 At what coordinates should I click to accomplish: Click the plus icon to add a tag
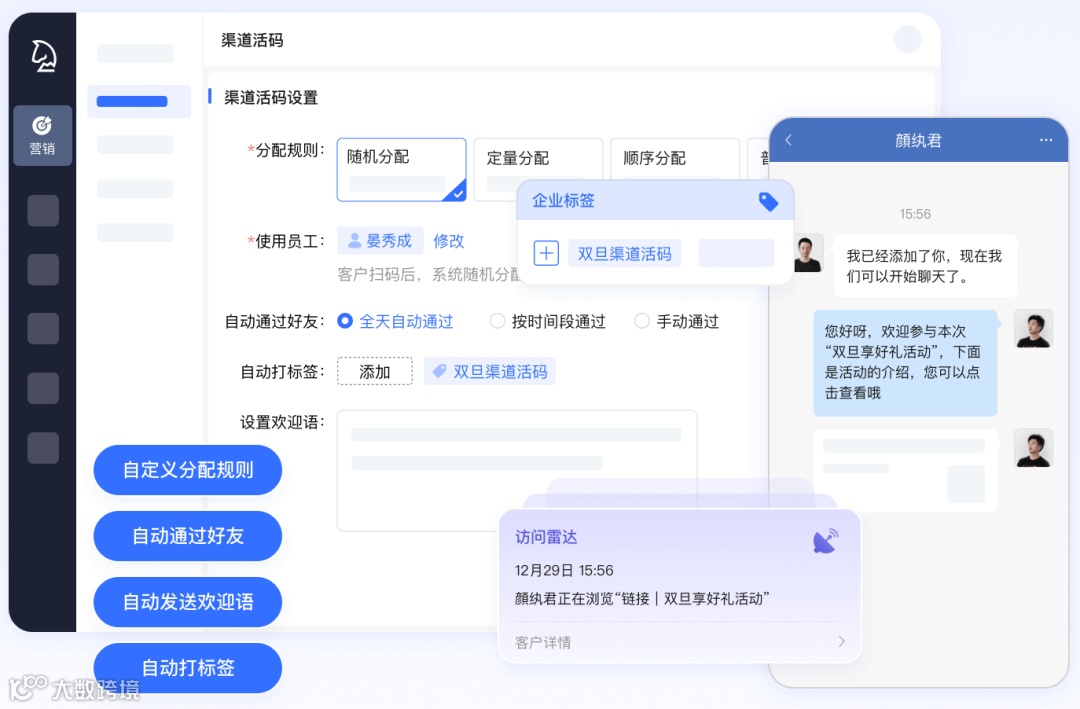[545, 253]
